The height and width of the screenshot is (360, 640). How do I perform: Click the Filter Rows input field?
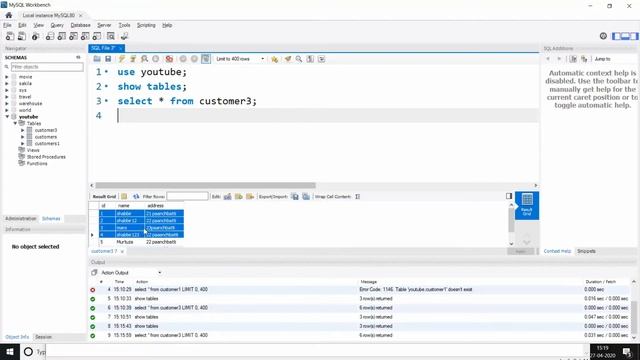[187, 197]
